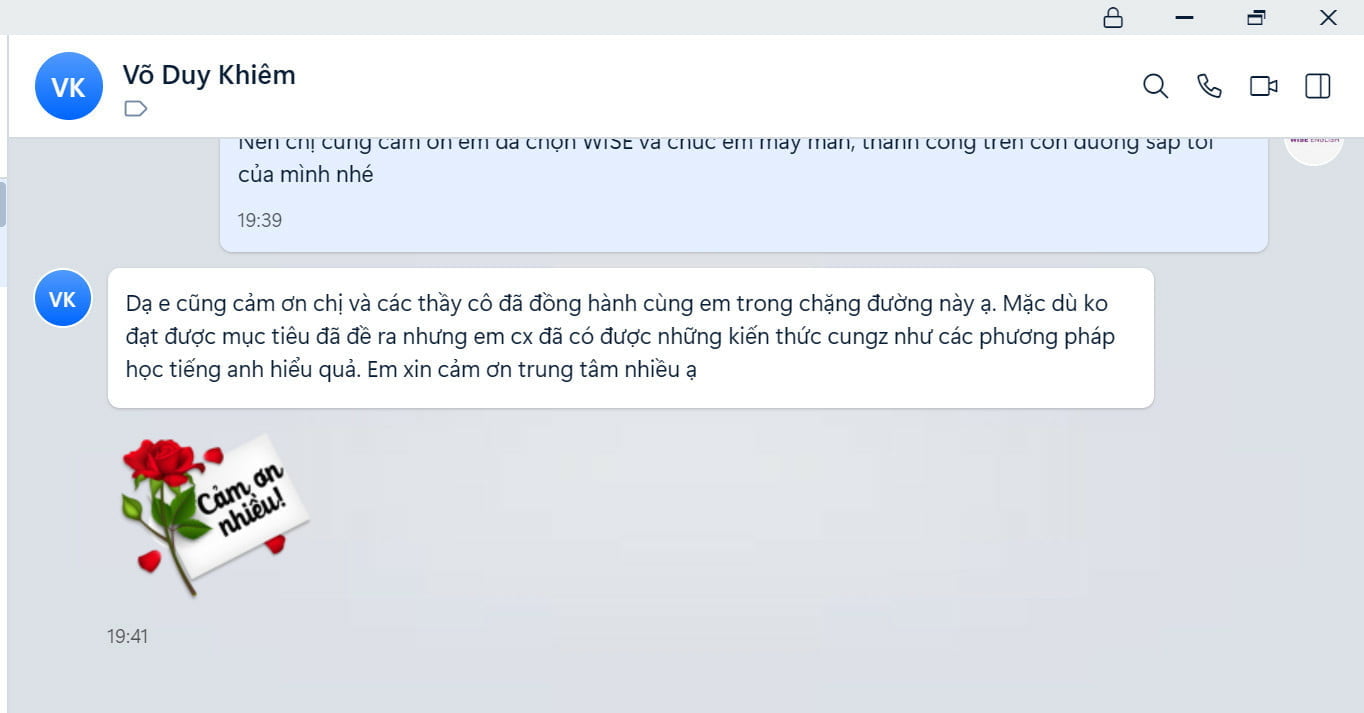Click the conversation list scrollbar thumb at the left edge

(x=3, y=204)
